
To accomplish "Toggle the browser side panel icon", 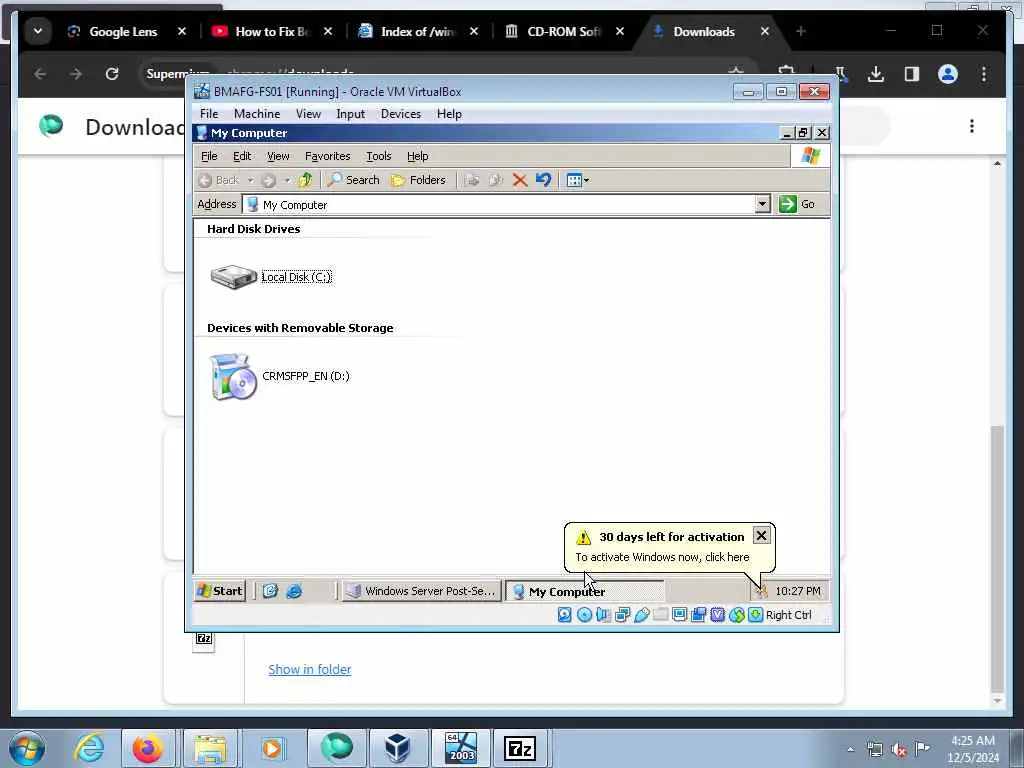I will point(912,74).
